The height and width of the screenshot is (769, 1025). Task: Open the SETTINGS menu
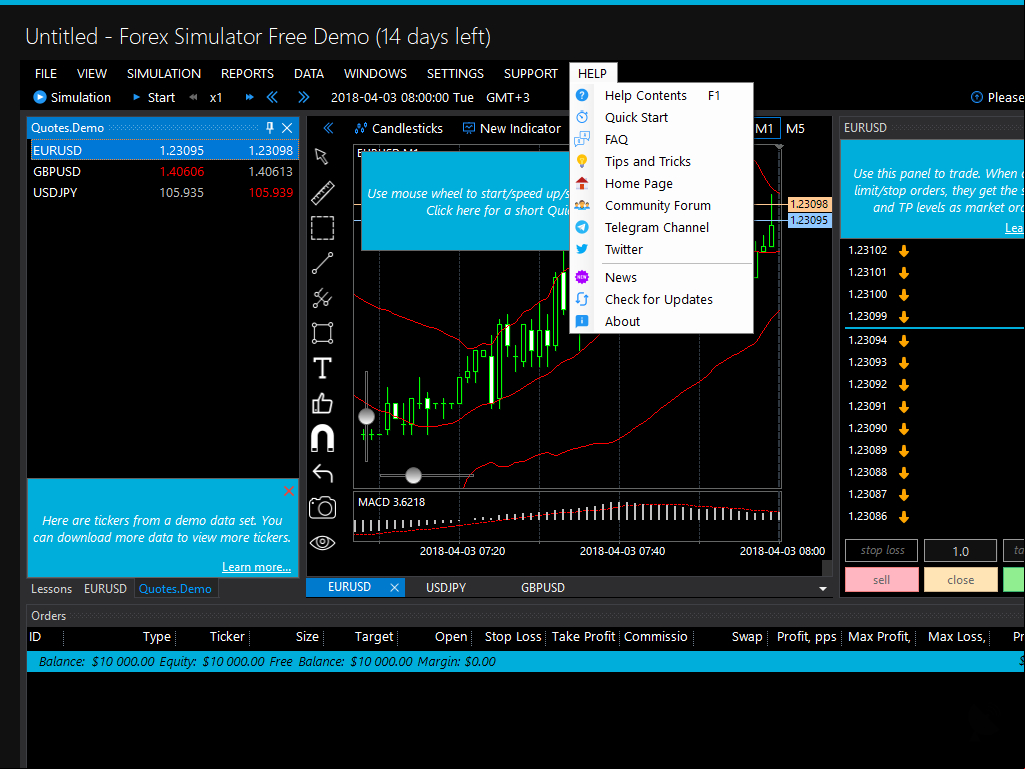pos(455,73)
